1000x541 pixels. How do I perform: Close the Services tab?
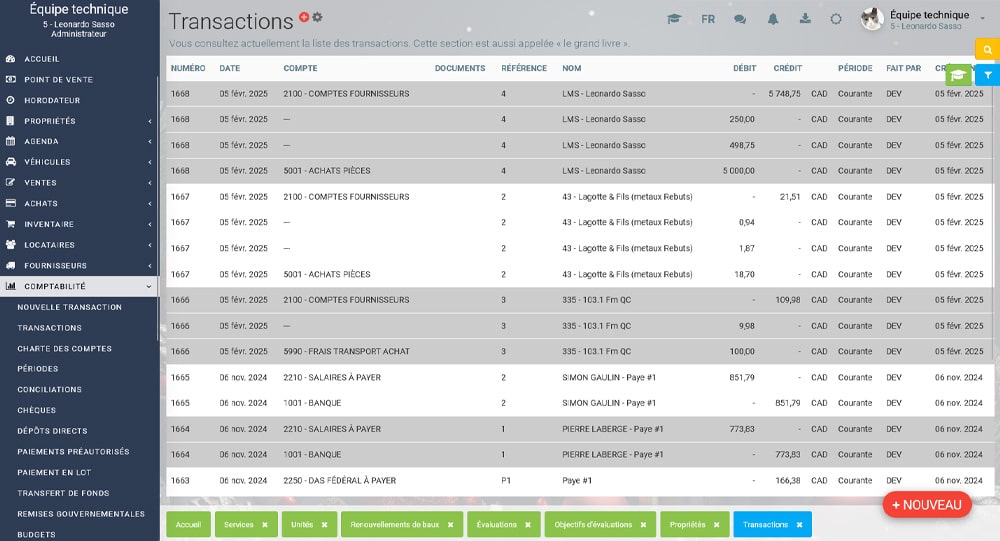264,524
